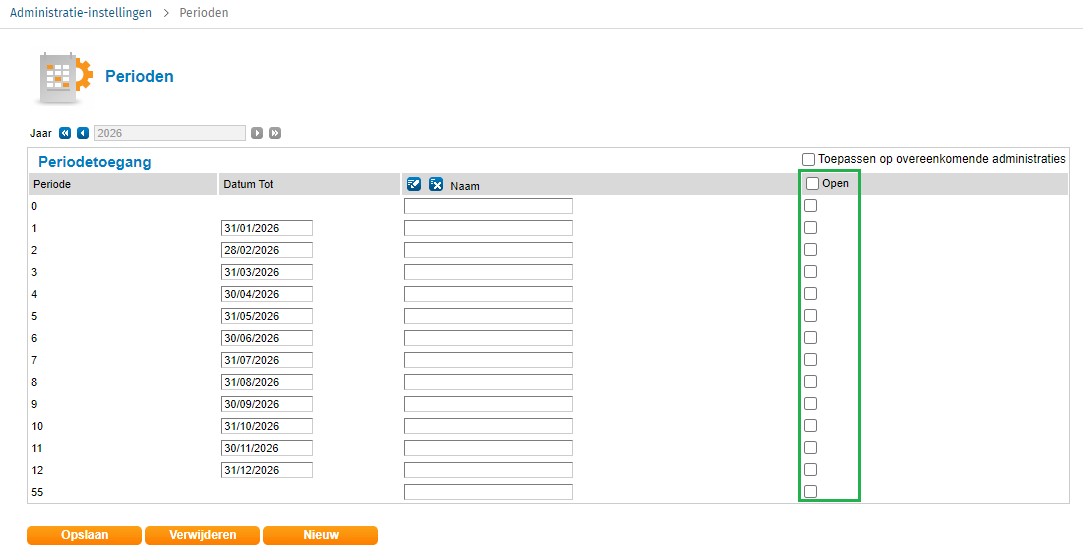This screenshot has height=556, width=1083.
Task: Click the Naam field for period 0
Action: tap(488, 206)
